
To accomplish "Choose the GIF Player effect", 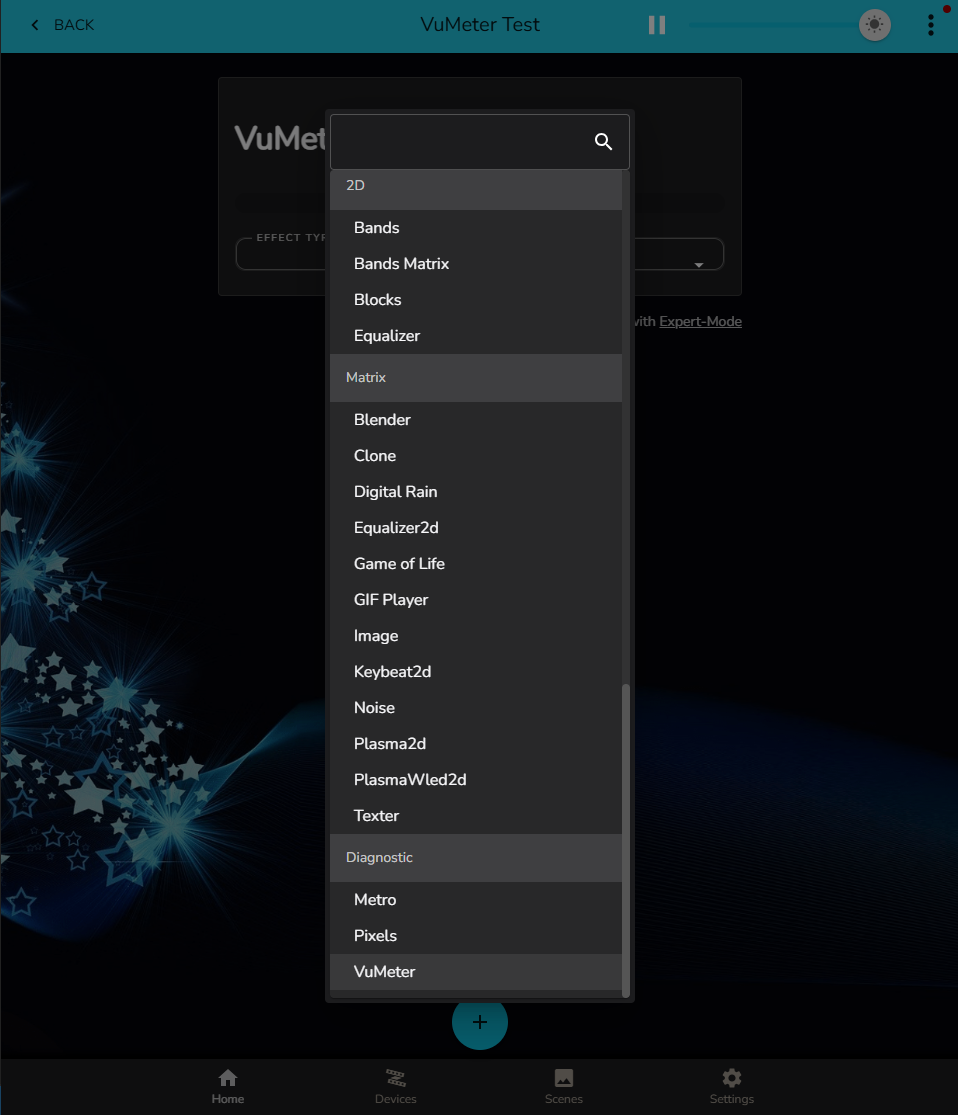I will pyautogui.click(x=476, y=599).
